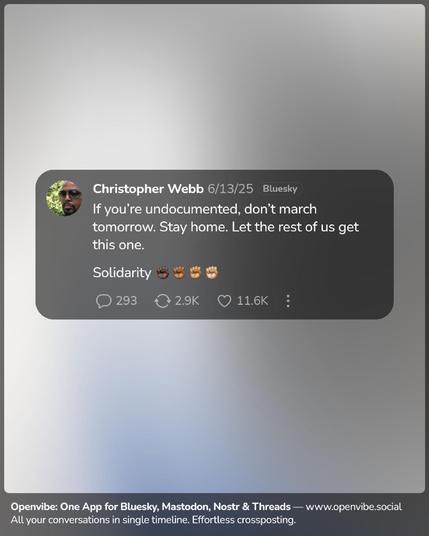The image size is (429, 536).
Task: Click the 293 replies count
Action: pos(126,301)
